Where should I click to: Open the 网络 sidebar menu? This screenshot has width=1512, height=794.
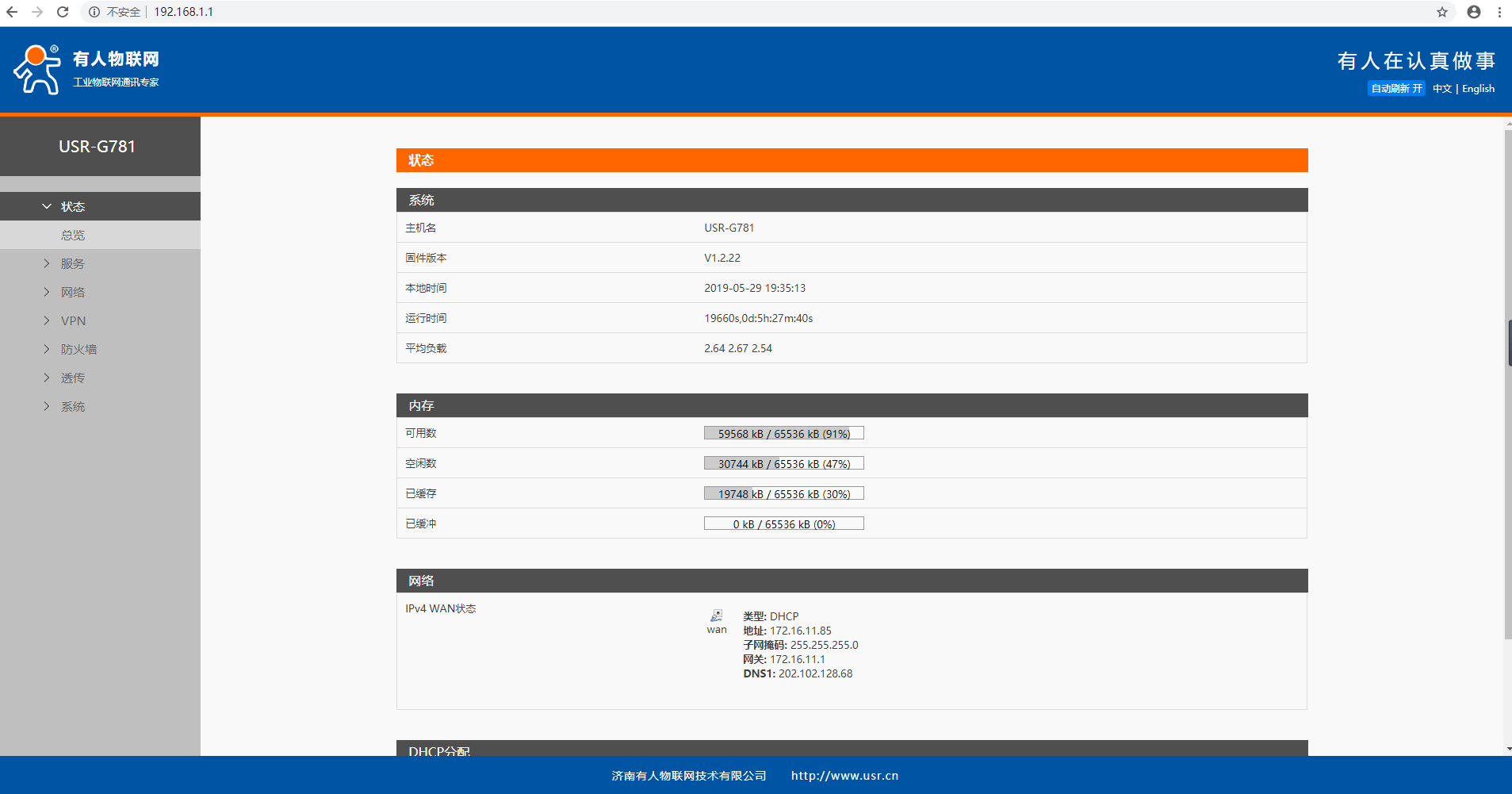73,292
